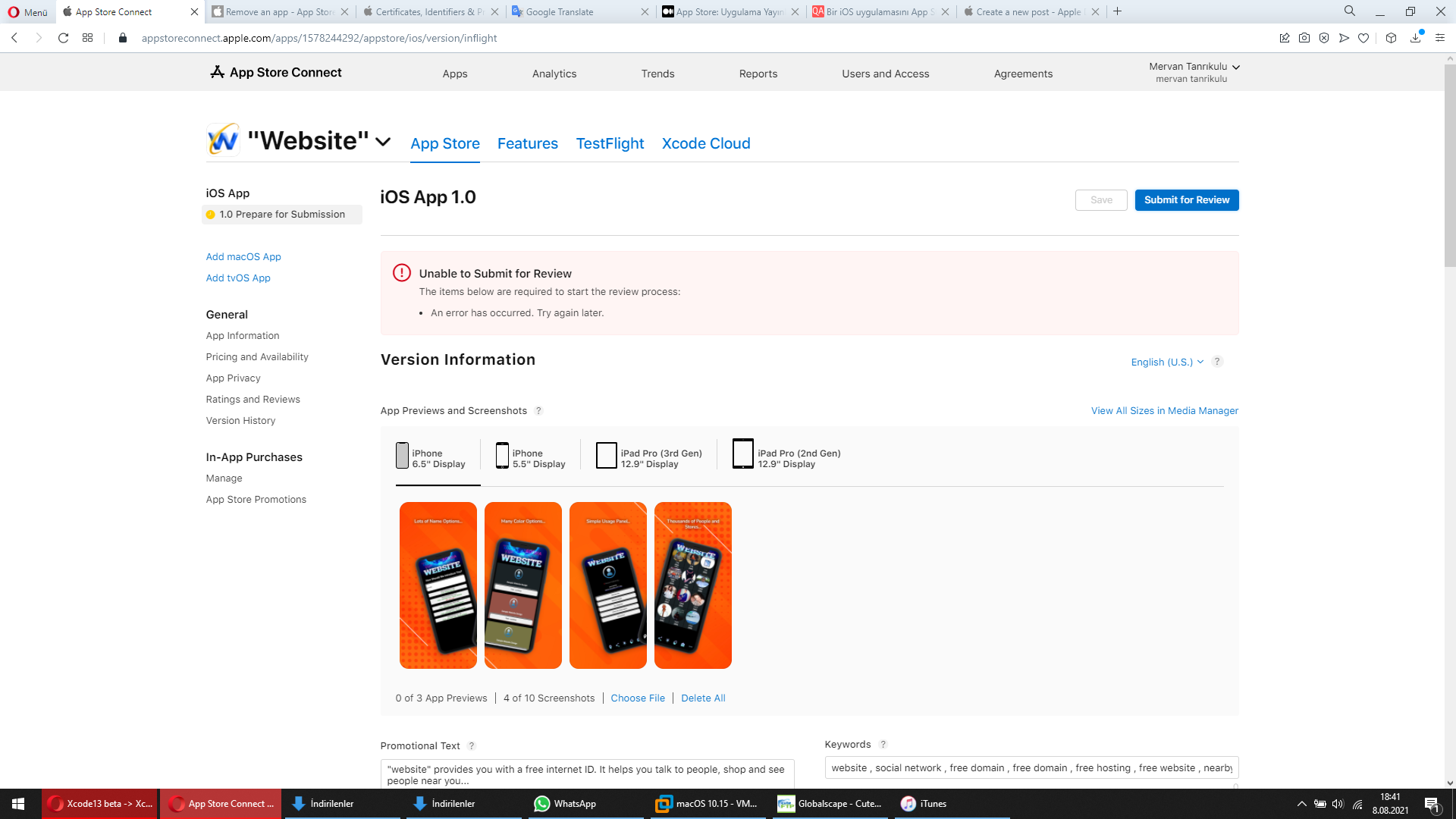Open the Keywords help question mark
Screen dimensions: 1456x819
883,745
